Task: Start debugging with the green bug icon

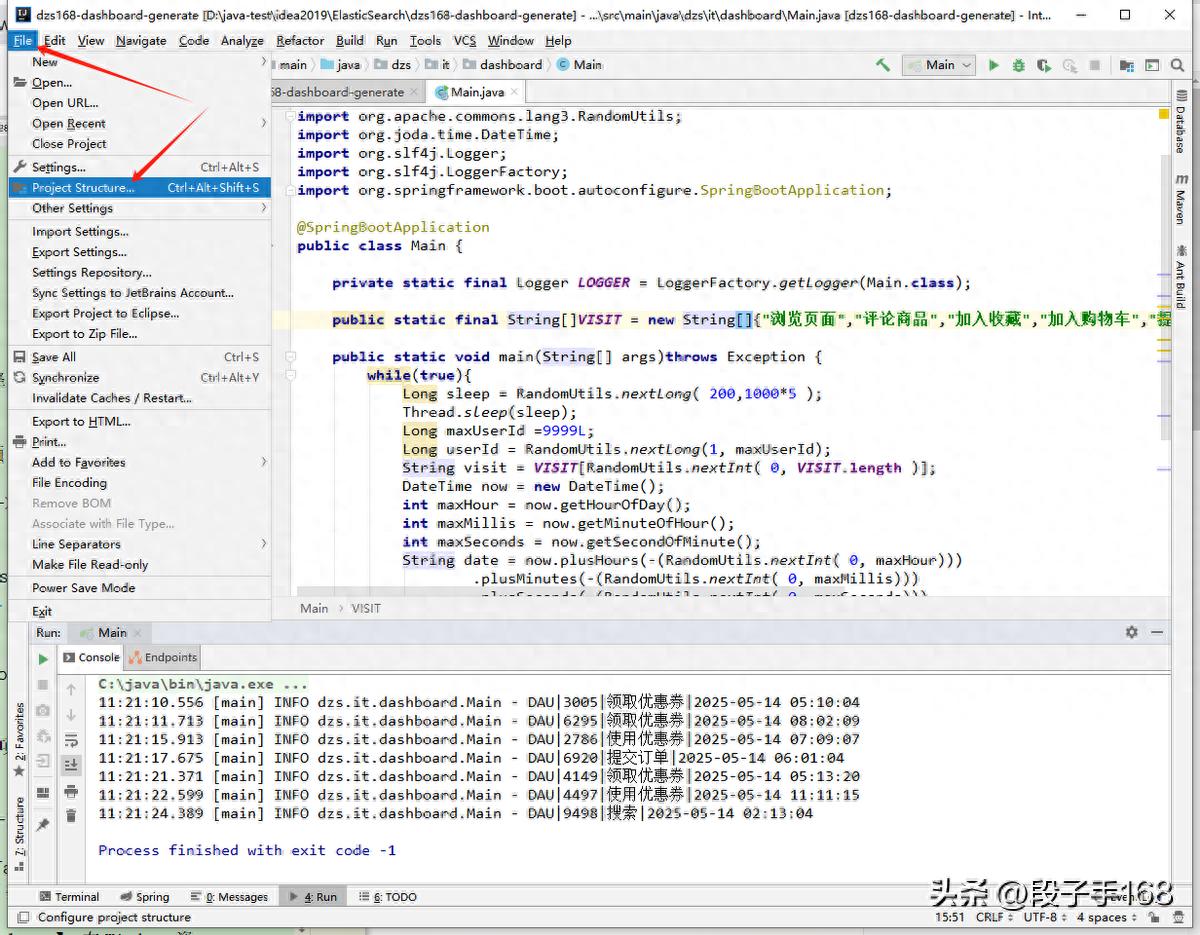Action: coord(1018,65)
